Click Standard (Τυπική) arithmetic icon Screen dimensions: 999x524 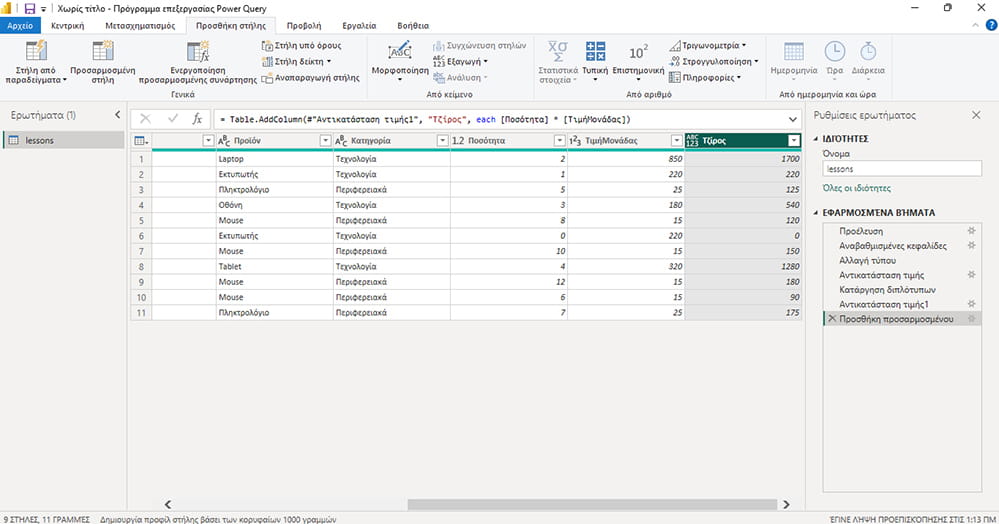pos(595,51)
